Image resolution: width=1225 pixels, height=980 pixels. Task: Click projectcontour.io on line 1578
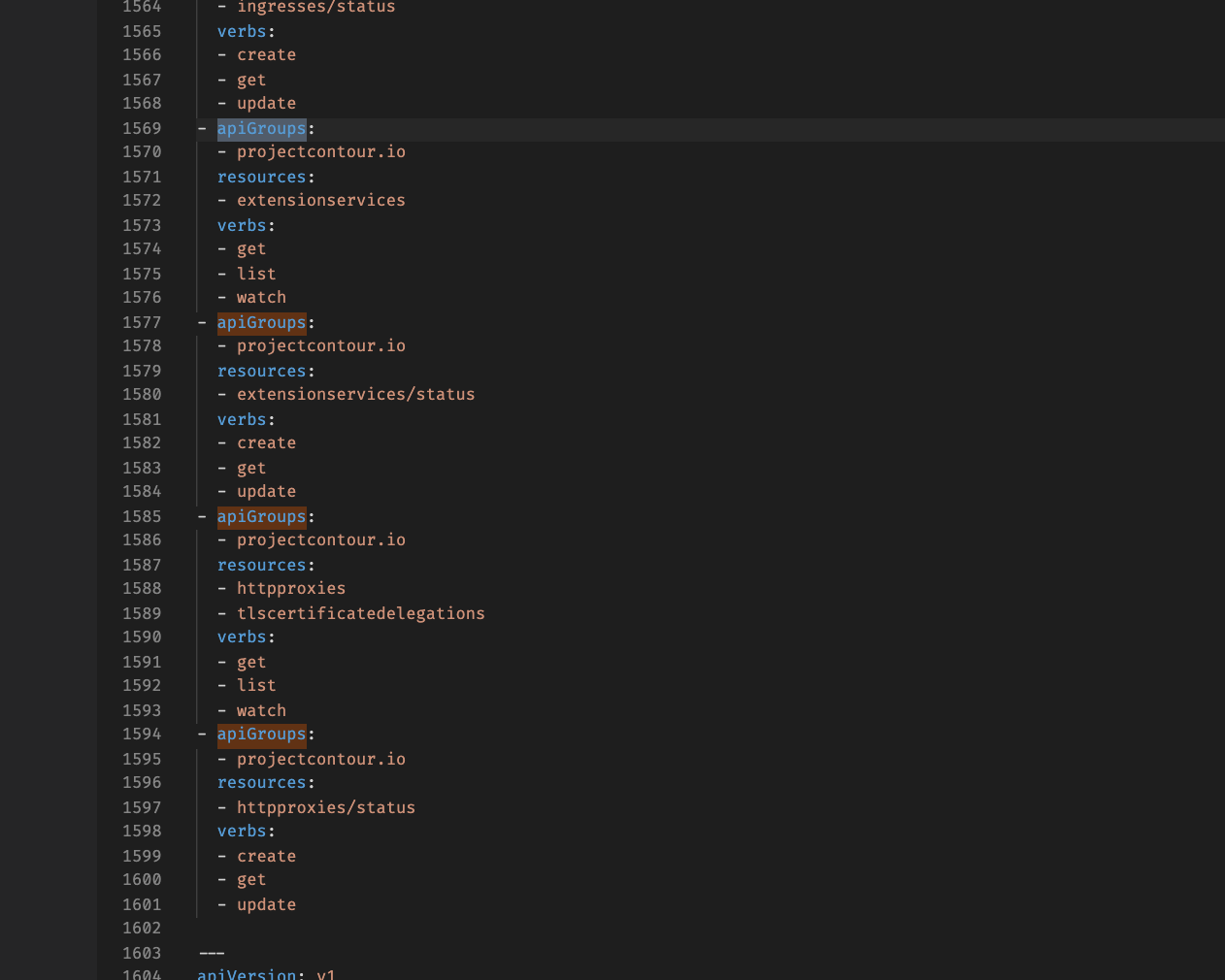click(x=321, y=345)
